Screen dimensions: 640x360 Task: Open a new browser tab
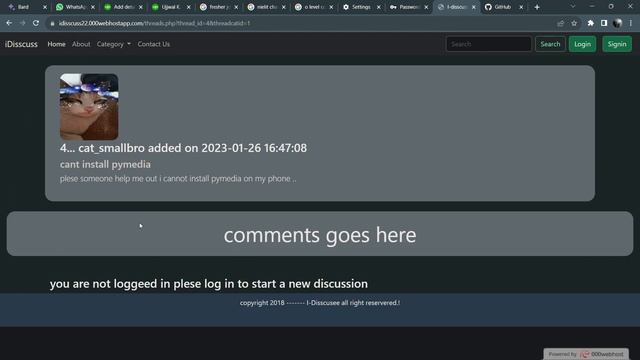(x=537, y=7)
